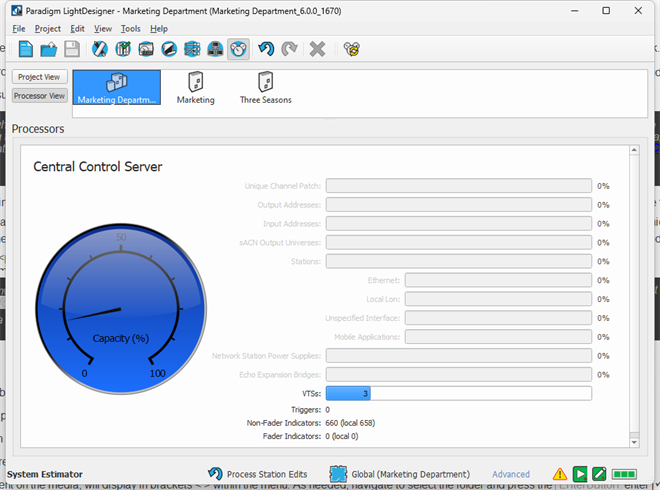Click the Triggers value 0
Image resolution: width=660 pixels, height=490 pixels.
tap(327, 410)
